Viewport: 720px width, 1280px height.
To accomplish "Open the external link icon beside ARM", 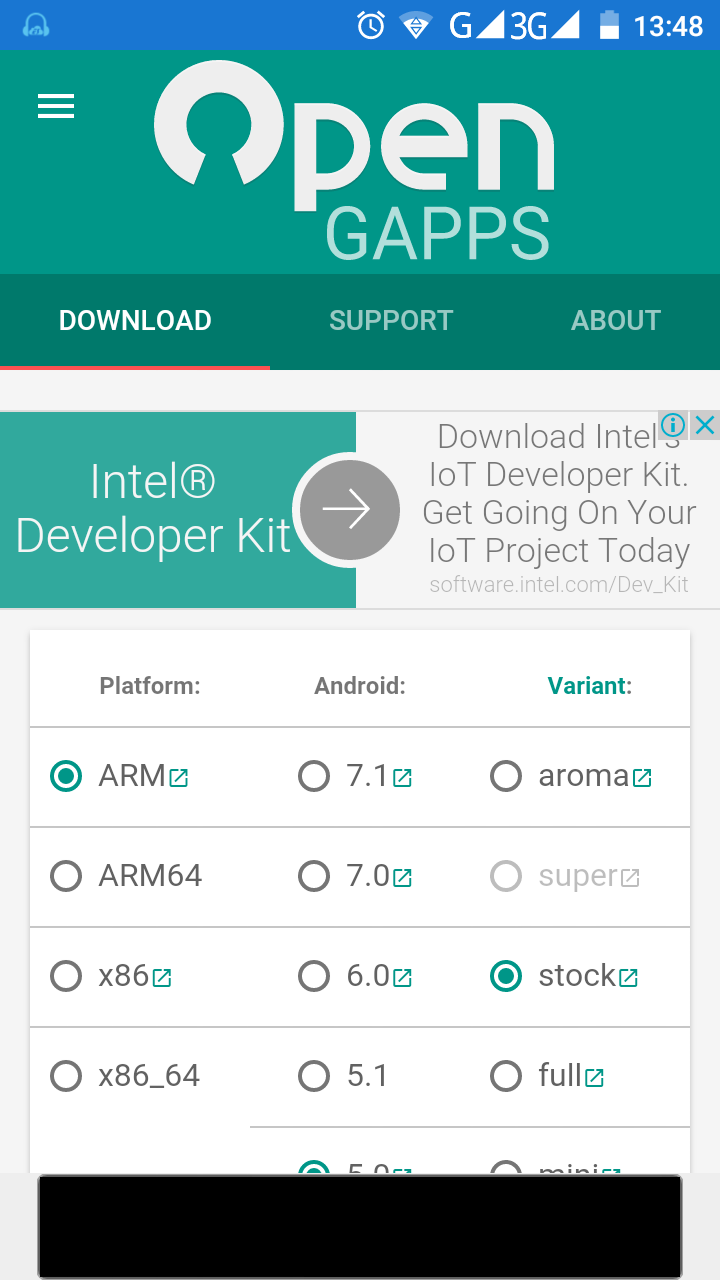I will (179, 778).
